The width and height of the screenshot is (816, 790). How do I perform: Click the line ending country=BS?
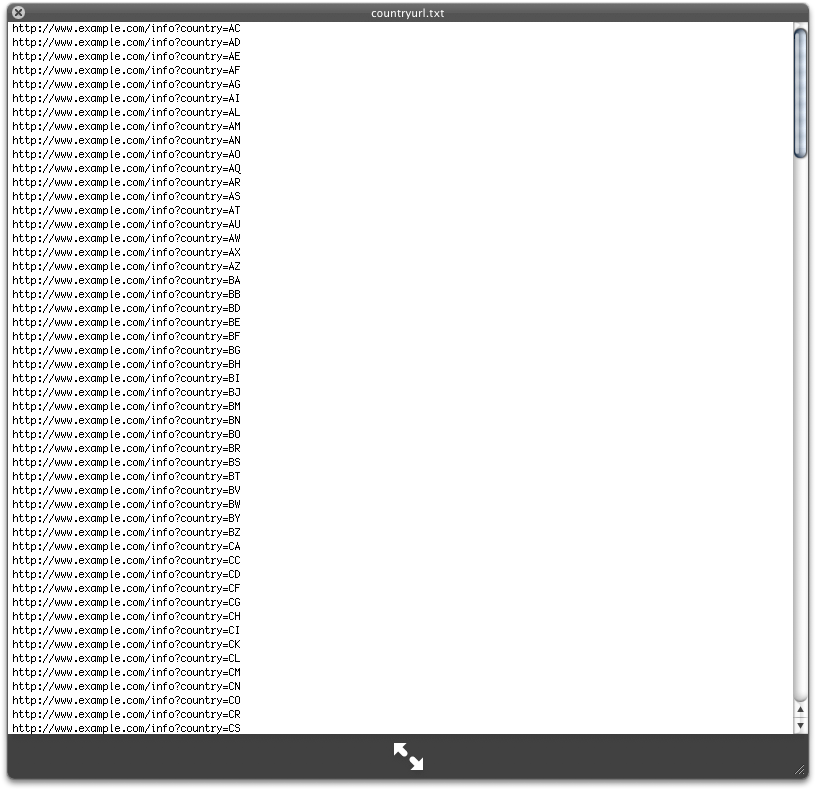point(126,463)
